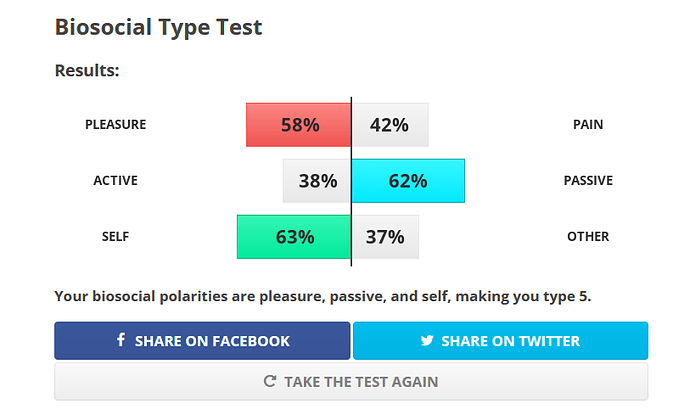Click the OTHER label
The image size is (690, 409).
tap(588, 236)
